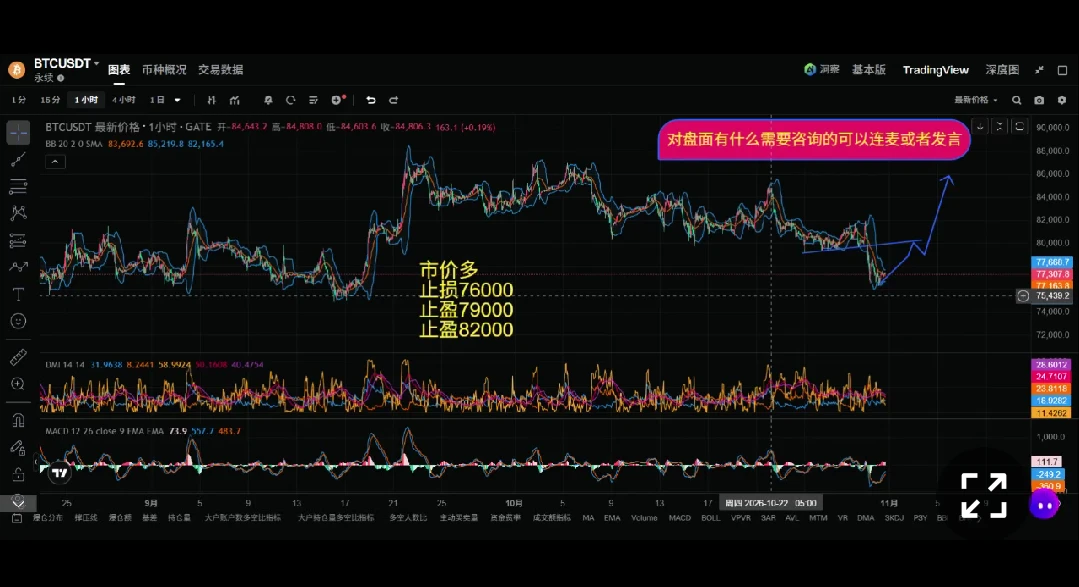Toggle the EMA indicator at the bottom

(612, 518)
